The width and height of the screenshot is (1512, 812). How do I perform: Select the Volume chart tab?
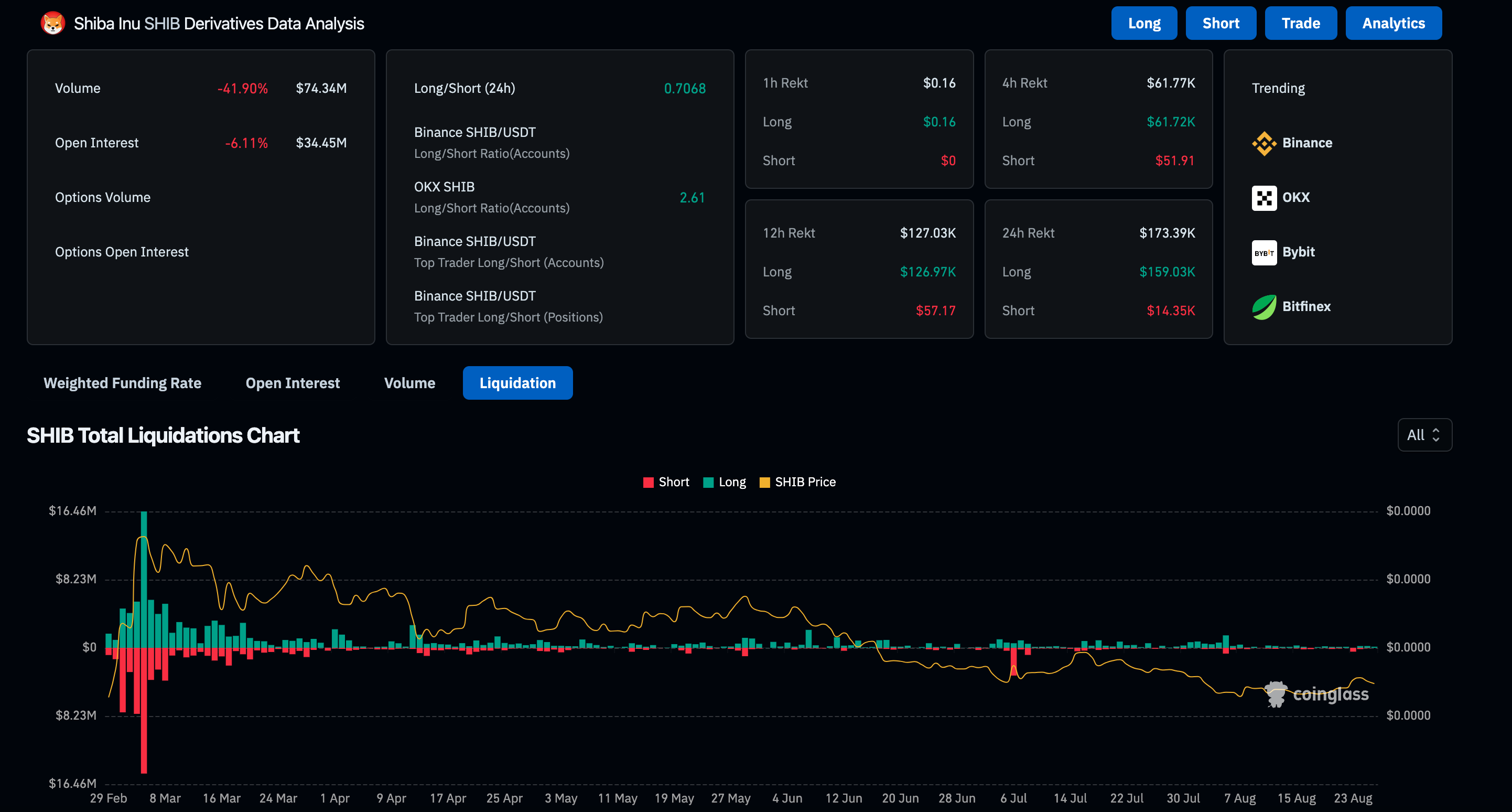coord(409,383)
